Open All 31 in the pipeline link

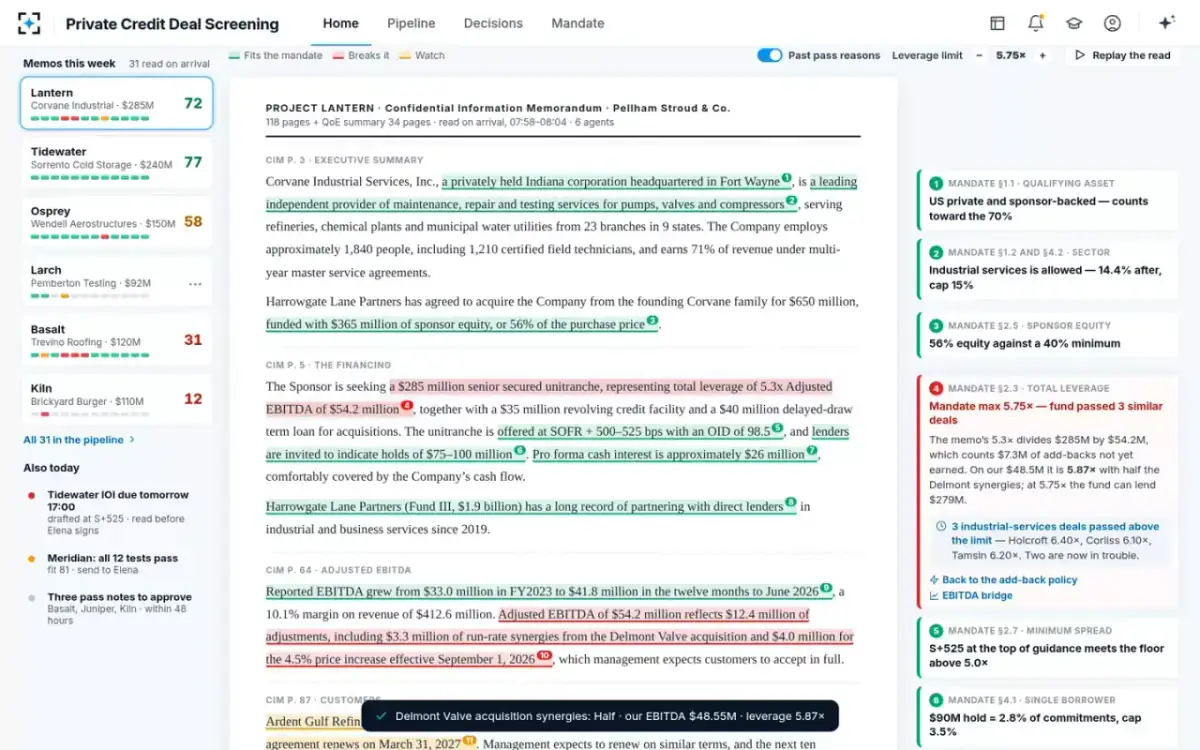click(x=79, y=439)
